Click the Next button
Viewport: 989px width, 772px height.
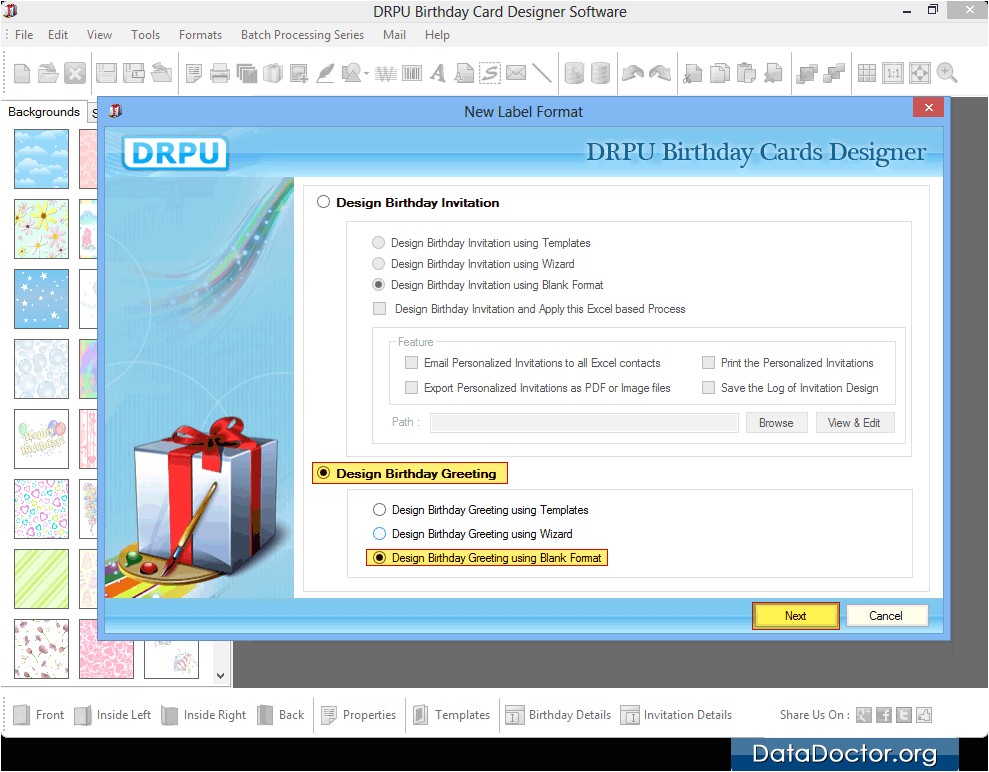coord(795,615)
